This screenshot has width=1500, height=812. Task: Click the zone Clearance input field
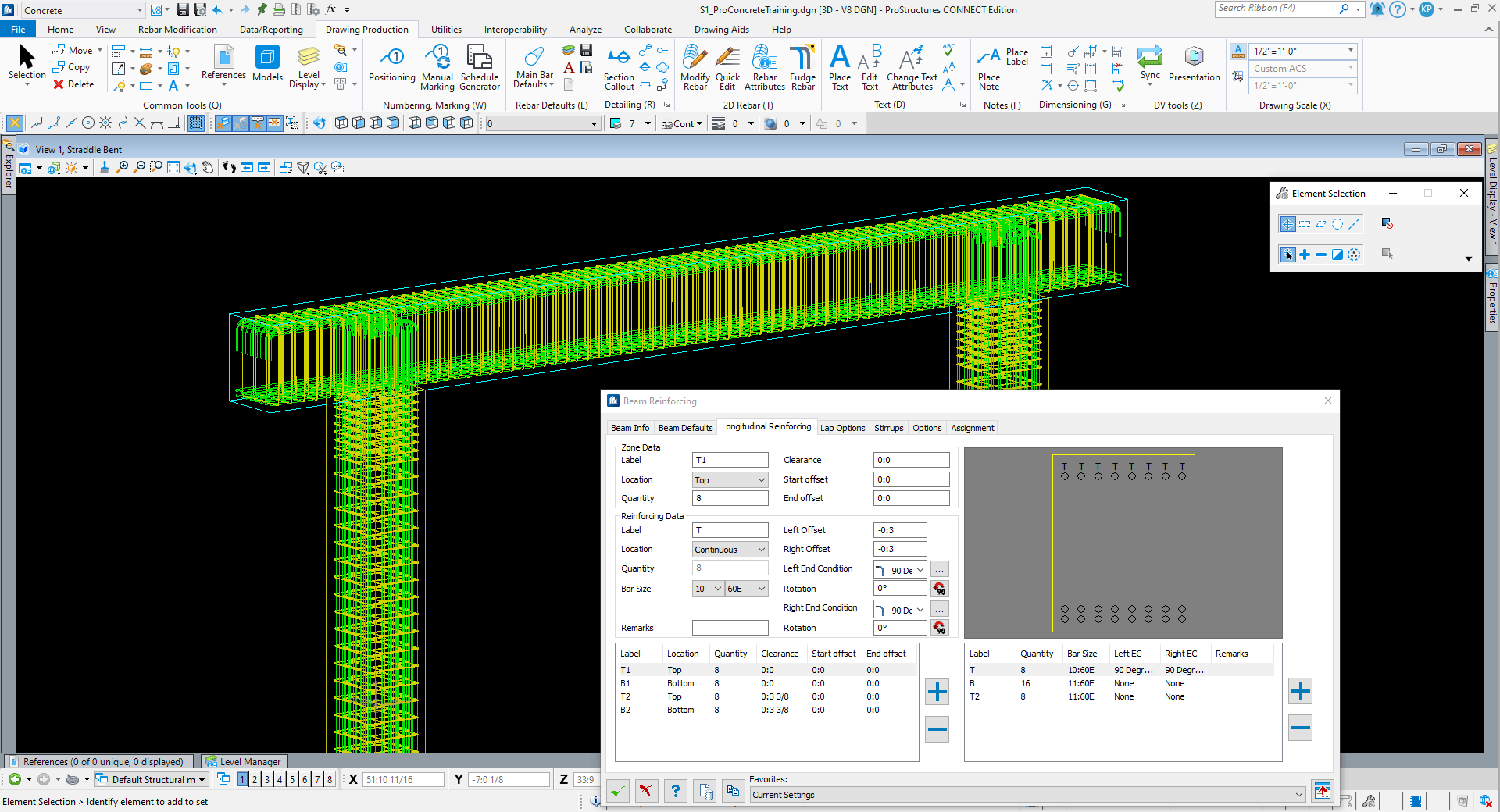tap(911, 461)
